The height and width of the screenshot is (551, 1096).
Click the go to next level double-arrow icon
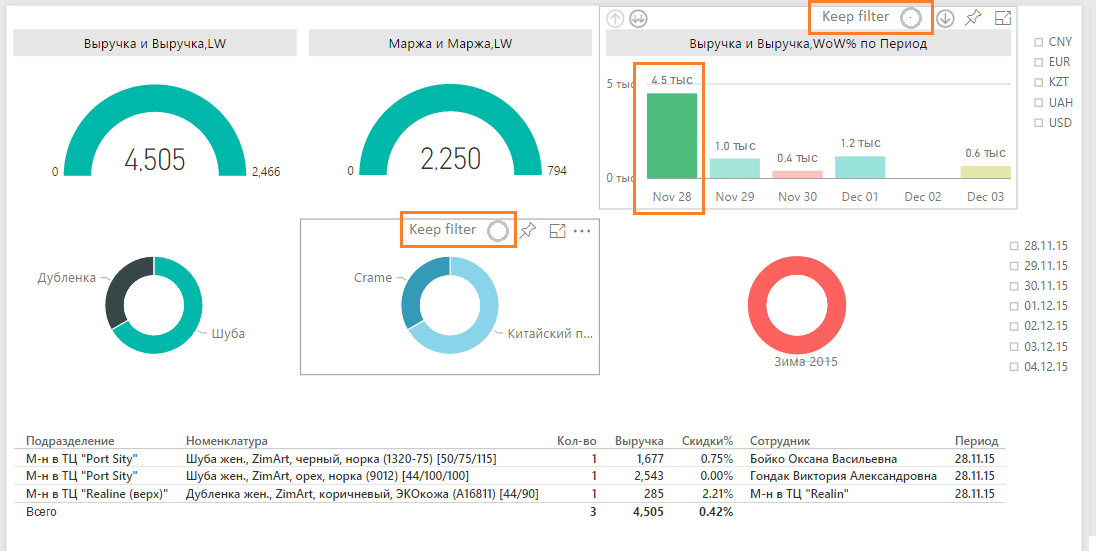(637, 19)
